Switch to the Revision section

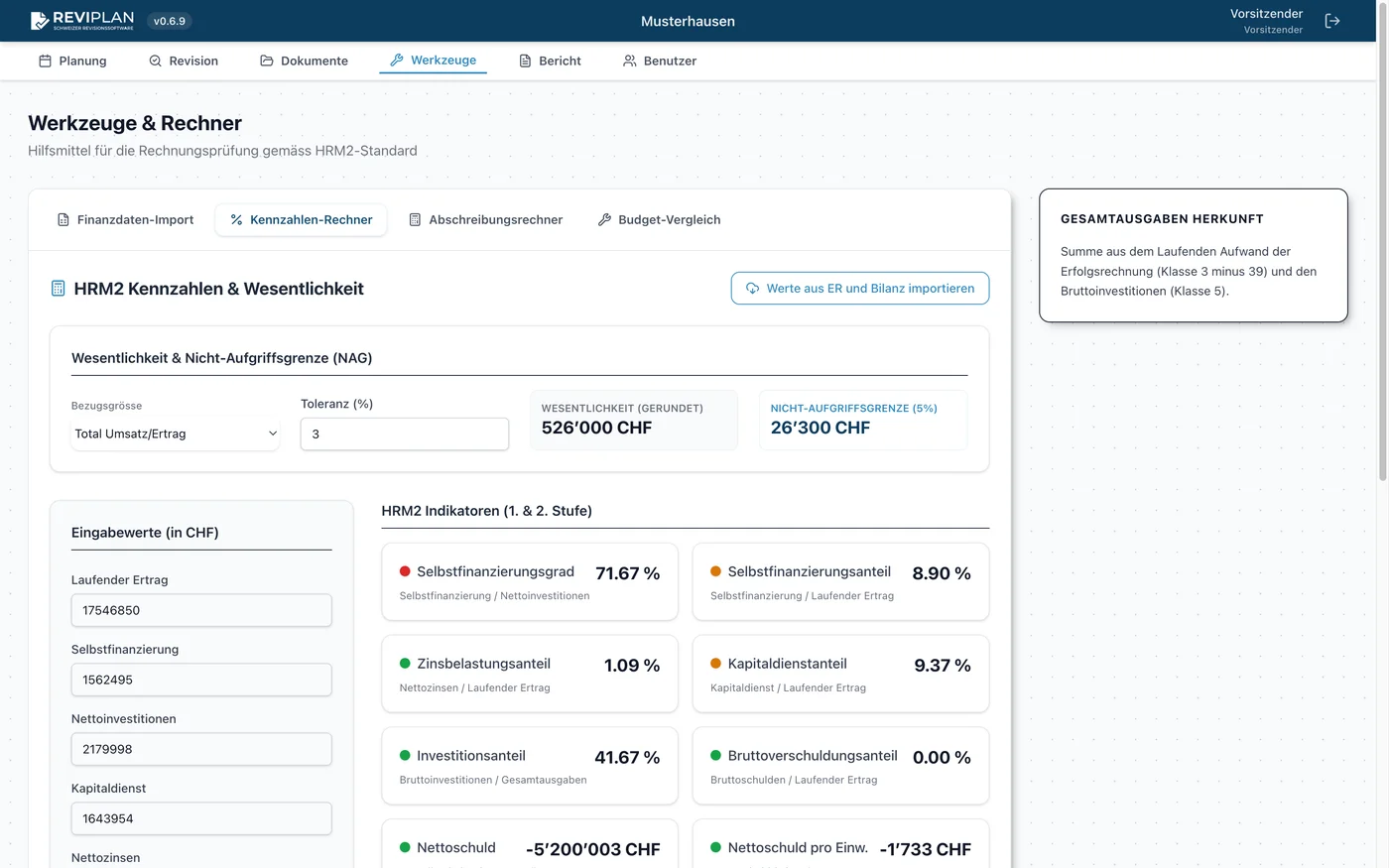pyautogui.click(x=184, y=61)
